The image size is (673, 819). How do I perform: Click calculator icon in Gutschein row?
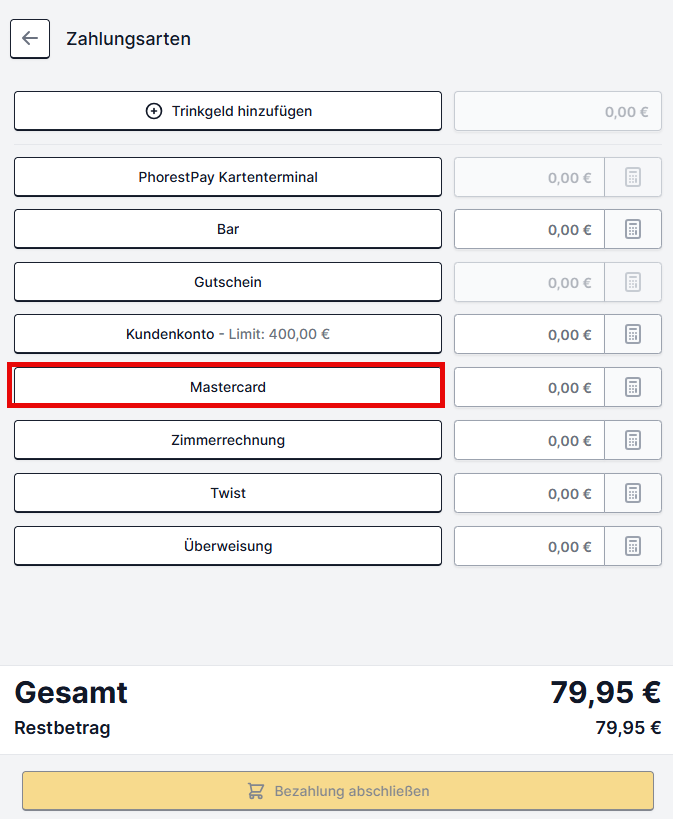[633, 282]
